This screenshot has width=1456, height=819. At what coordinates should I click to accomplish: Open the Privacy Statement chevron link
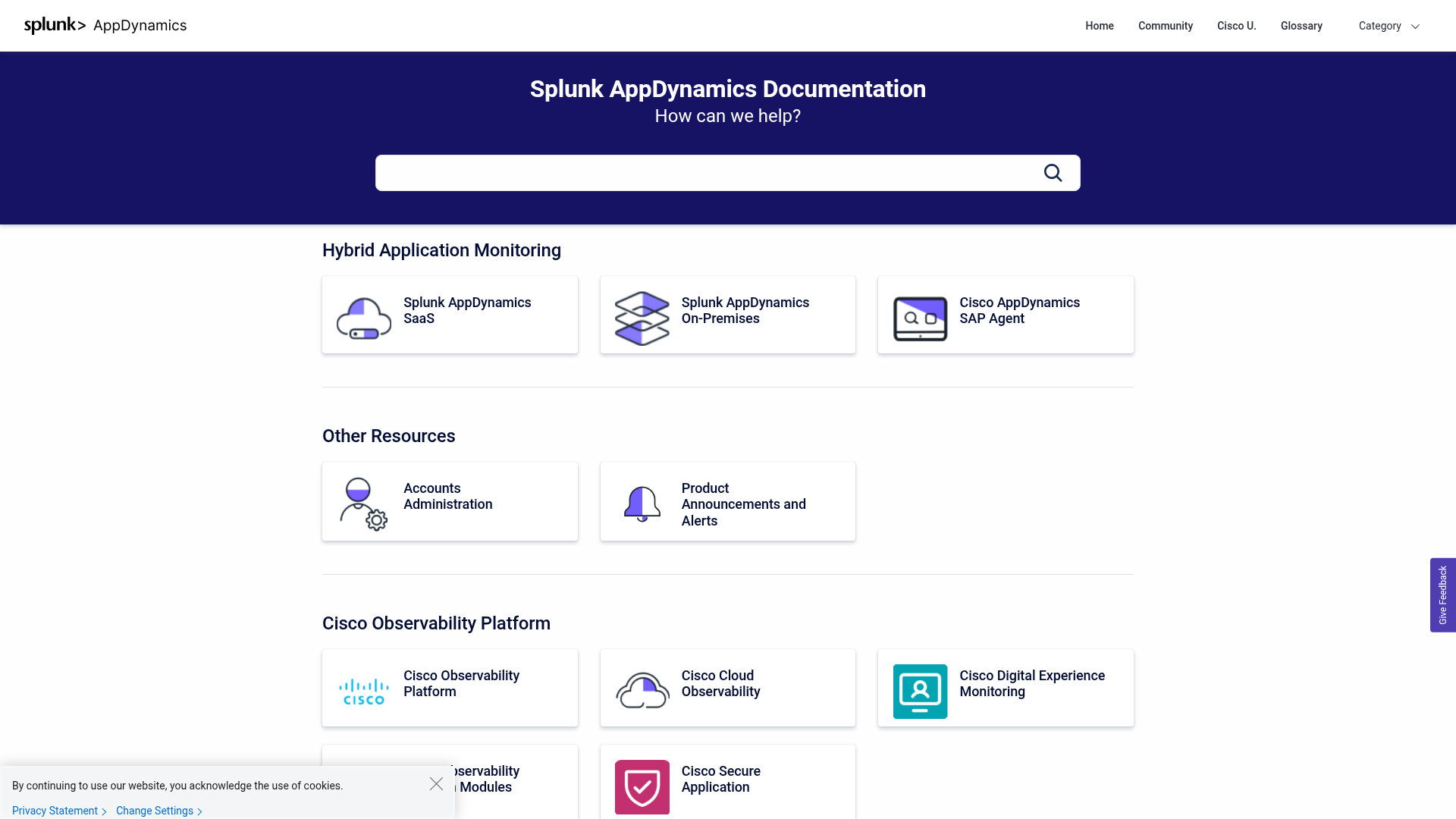click(55, 811)
